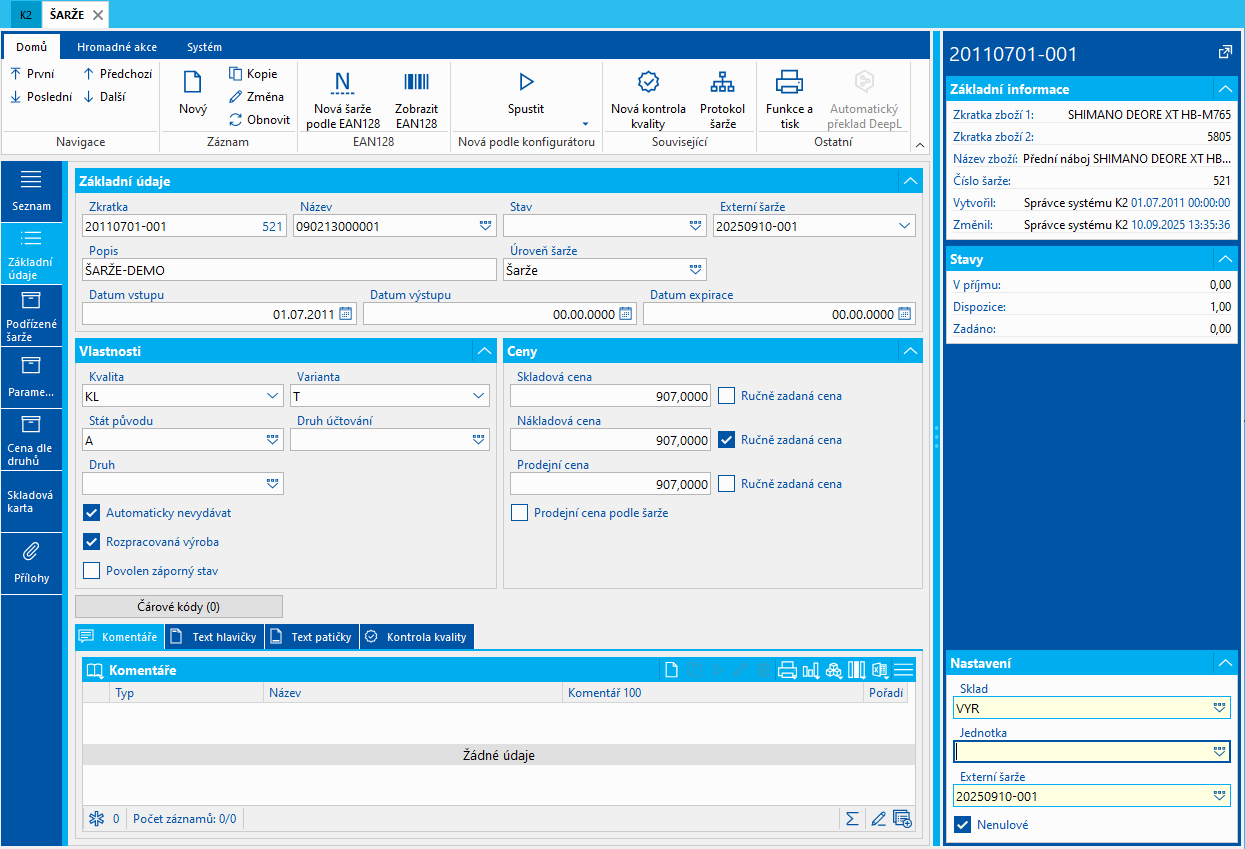The height and width of the screenshot is (849, 1245).
Task: Click the sum (Σ) icon in comments footer
Action: tap(852, 819)
